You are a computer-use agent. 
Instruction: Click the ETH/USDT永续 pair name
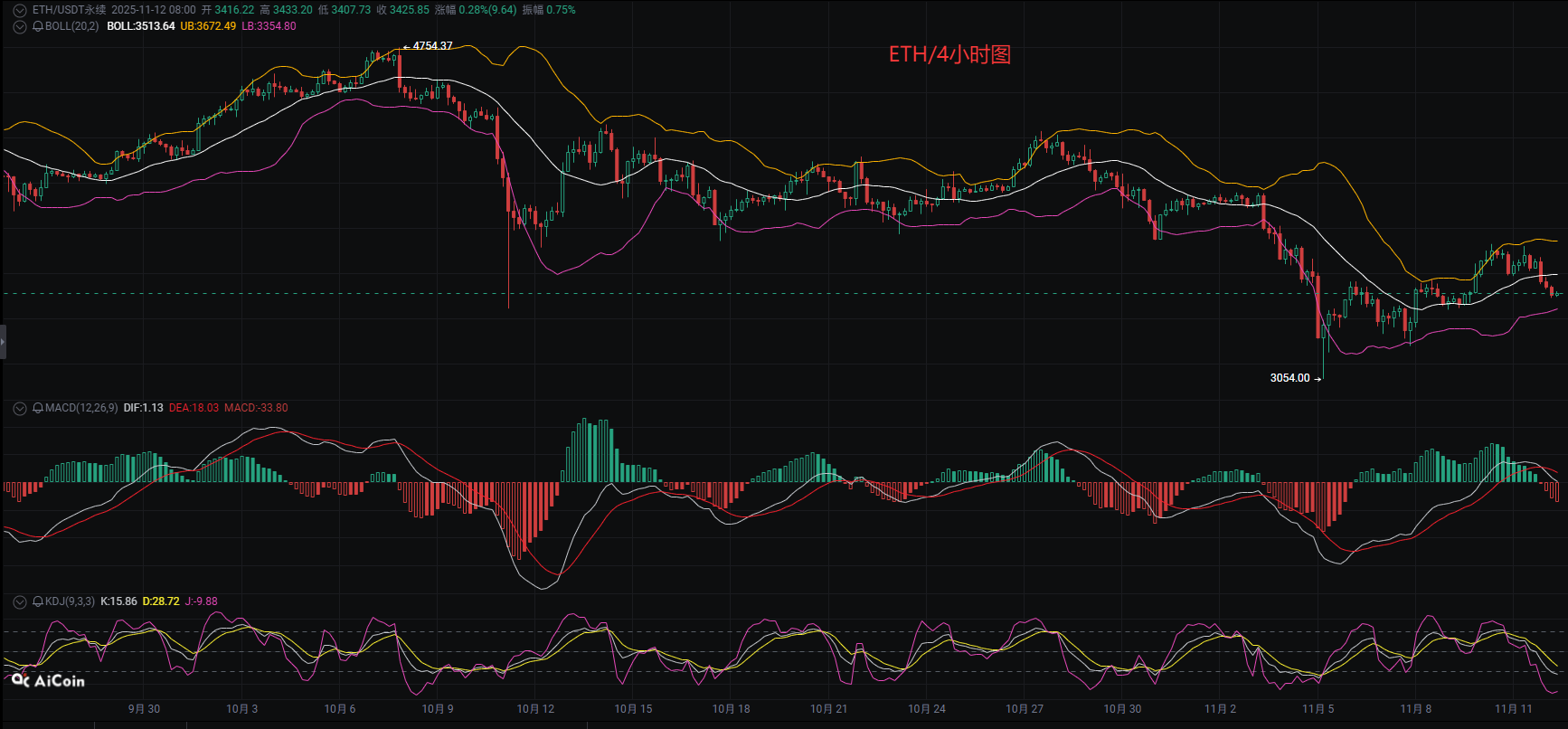(x=69, y=10)
